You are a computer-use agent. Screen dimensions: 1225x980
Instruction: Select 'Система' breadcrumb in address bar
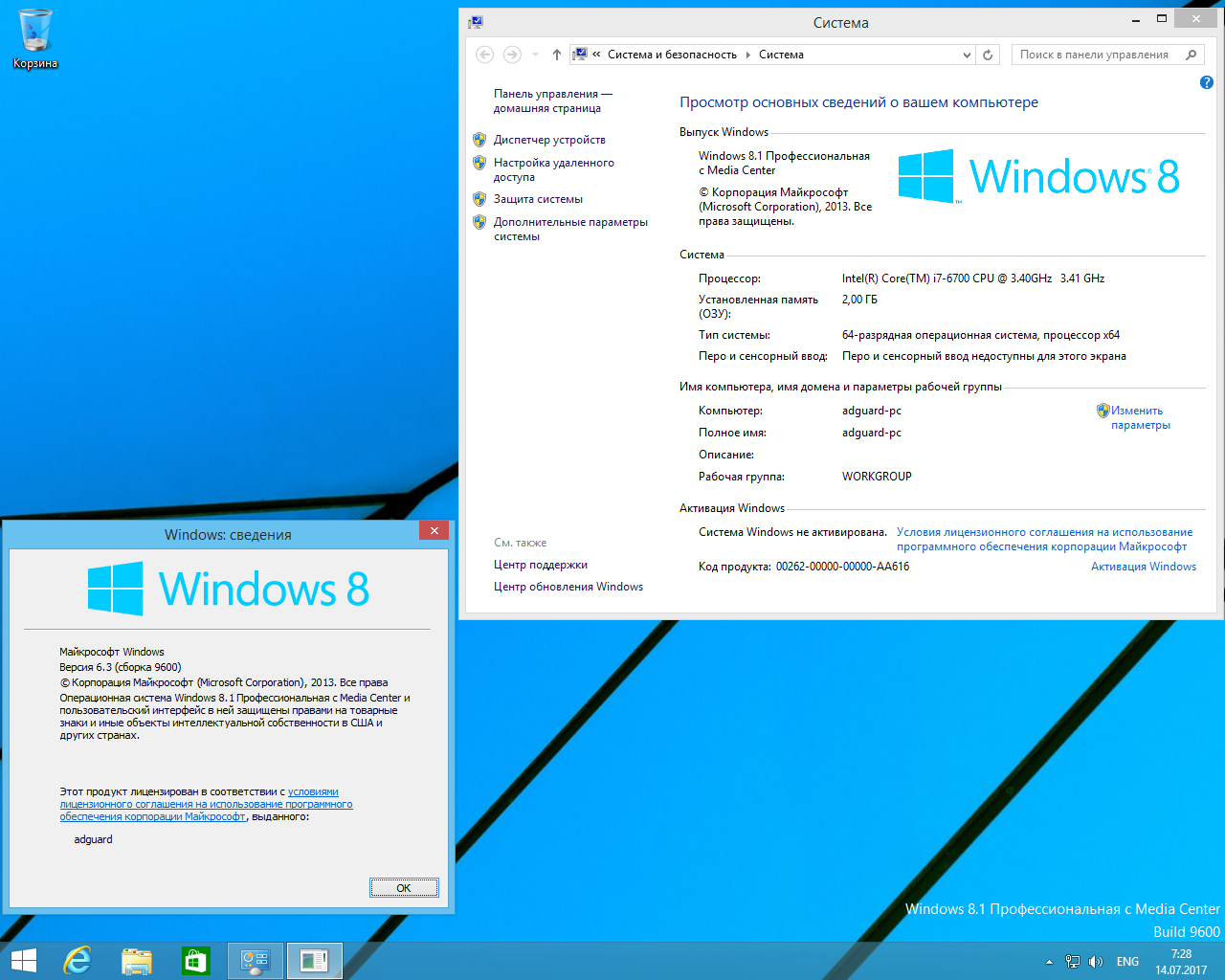(x=781, y=55)
